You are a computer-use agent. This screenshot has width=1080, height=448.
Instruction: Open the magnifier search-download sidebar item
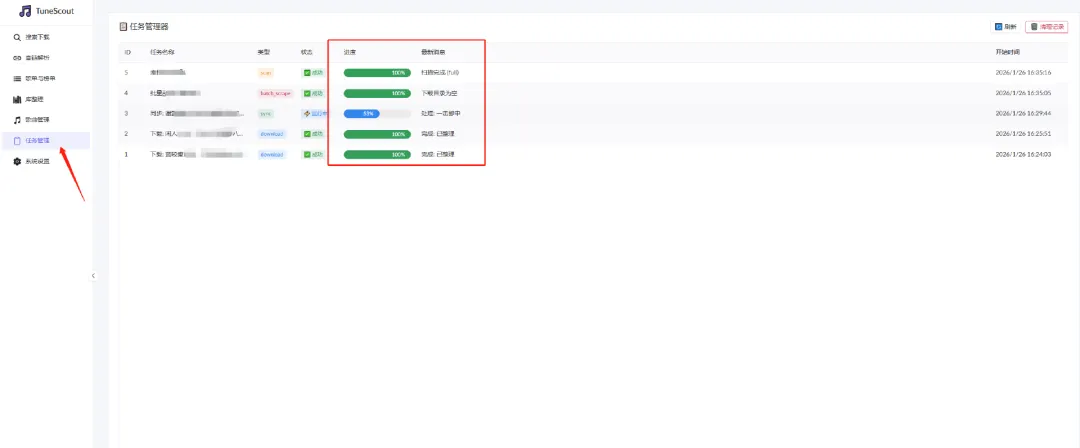click(x=45, y=37)
